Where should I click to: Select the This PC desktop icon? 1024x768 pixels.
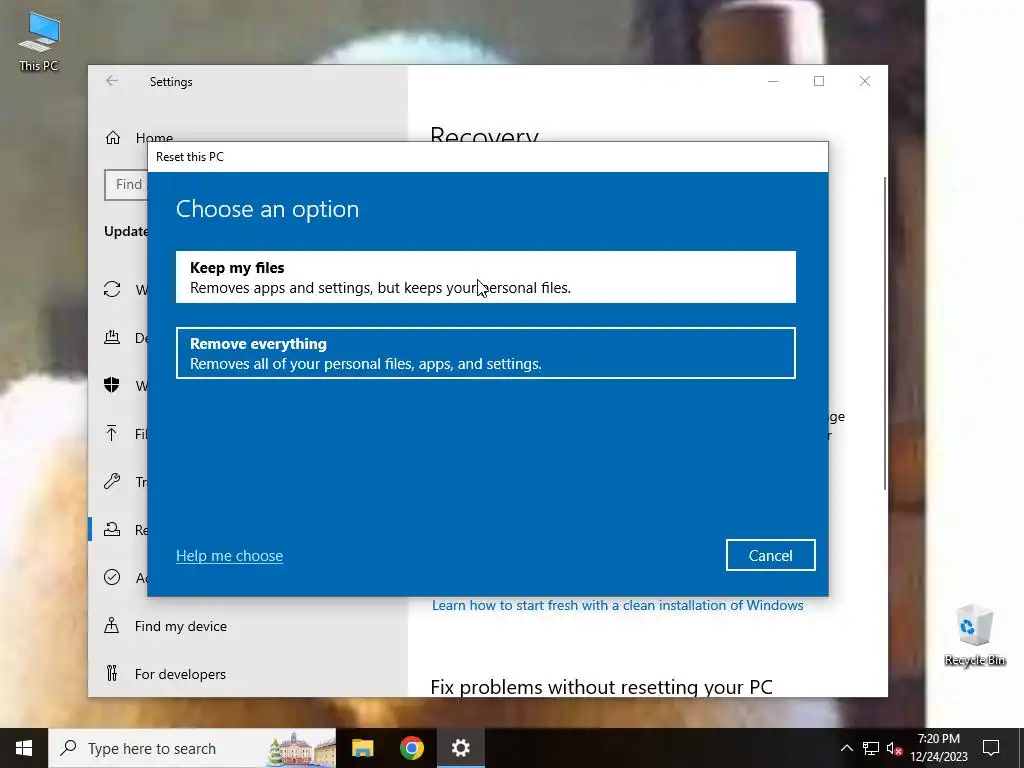(39, 42)
